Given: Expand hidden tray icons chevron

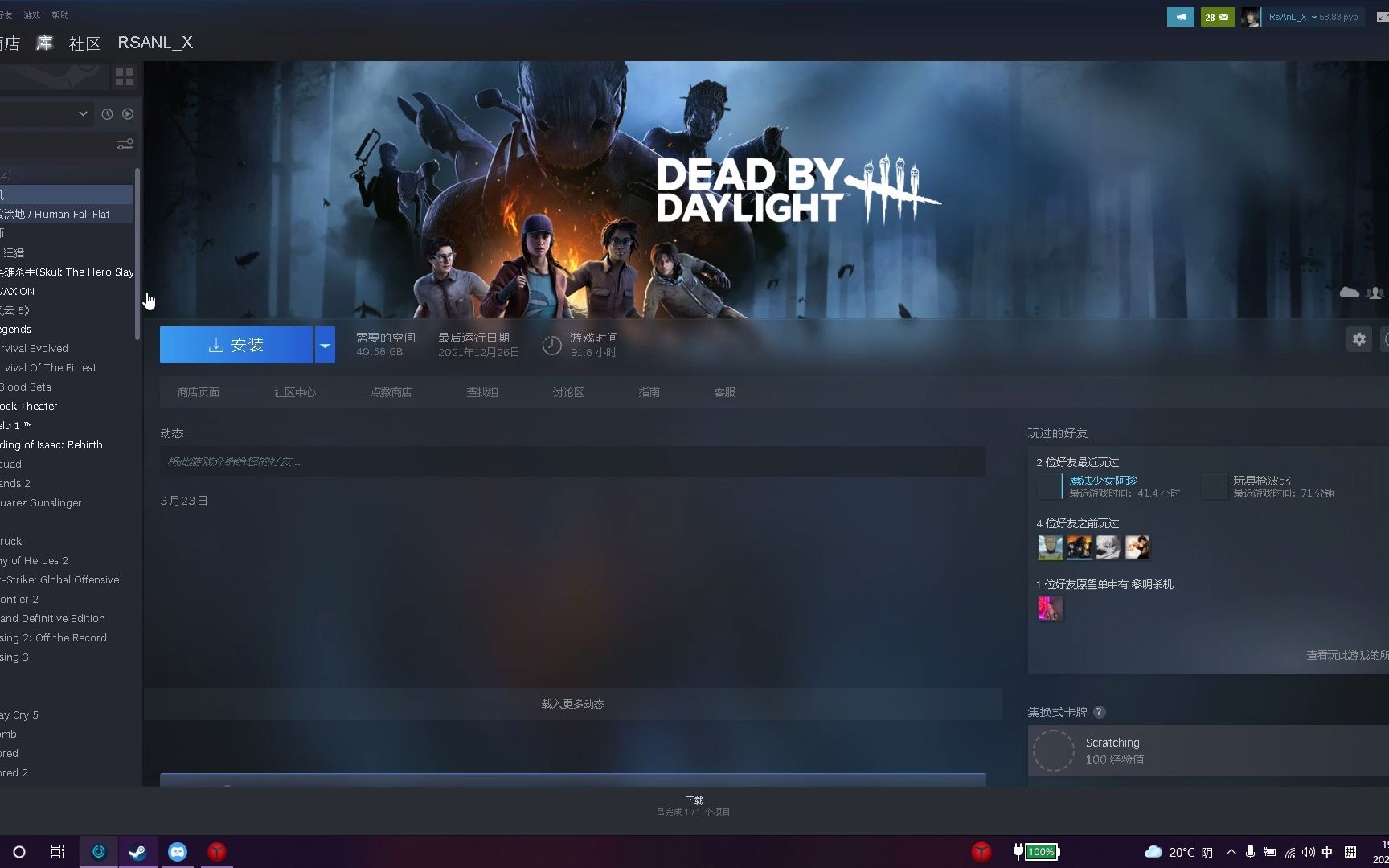Looking at the screenshot, I should [1231, 852].
